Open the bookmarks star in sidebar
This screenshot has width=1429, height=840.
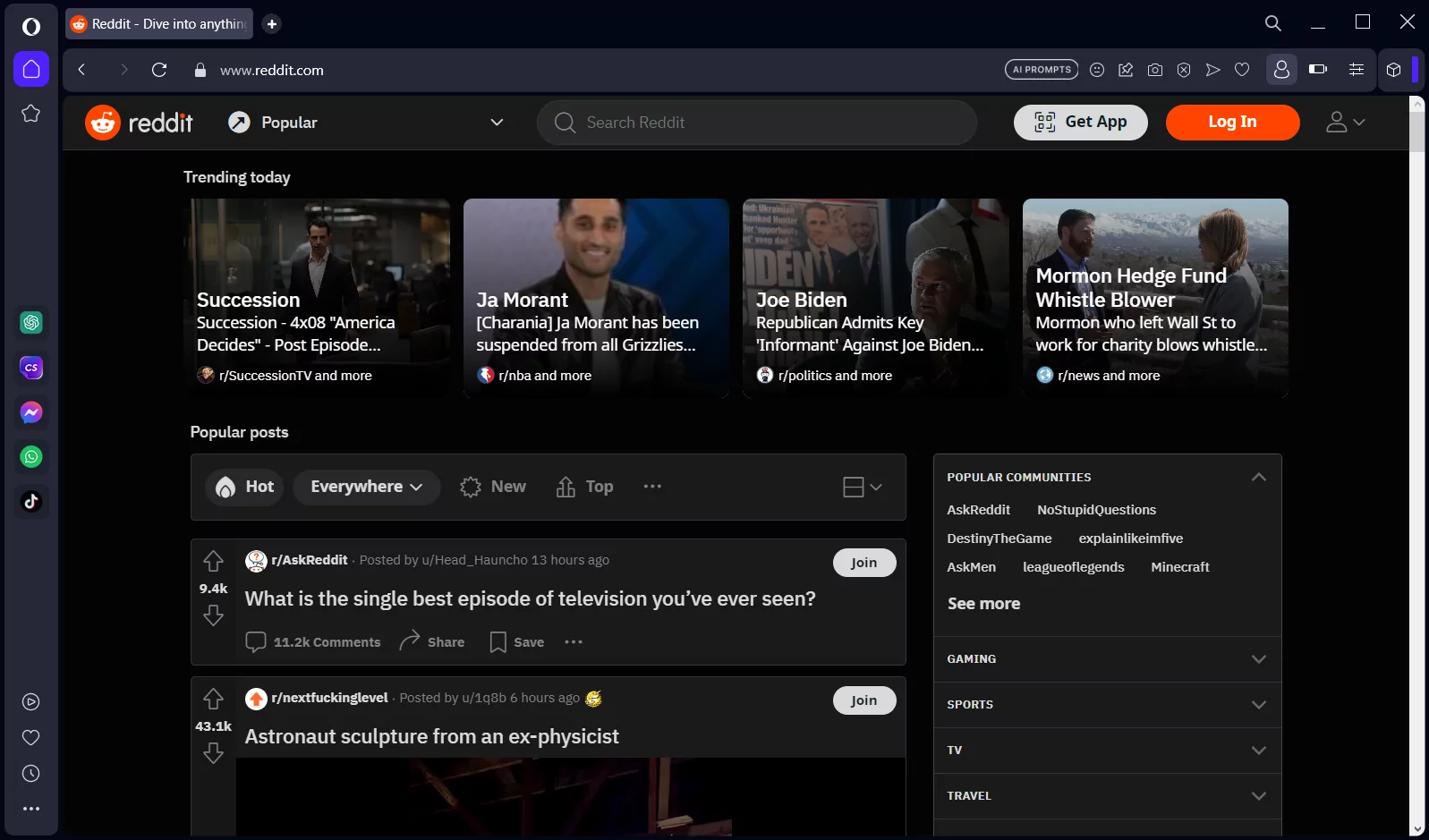[x=31, y=114]
